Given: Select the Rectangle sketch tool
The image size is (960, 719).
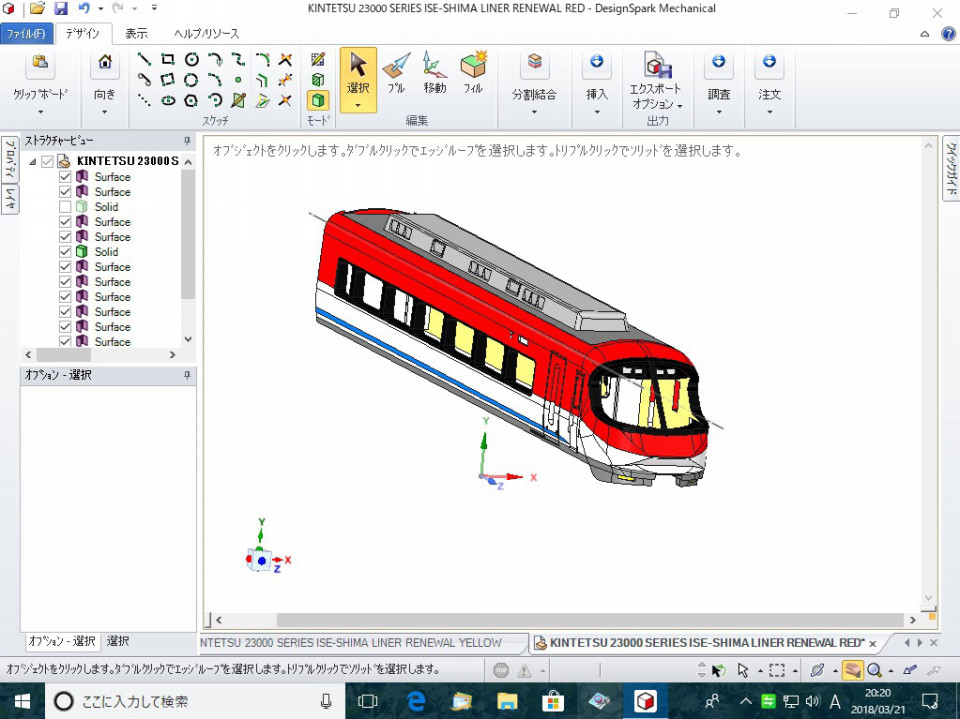Looking at the screenshot, I should 167,59.
